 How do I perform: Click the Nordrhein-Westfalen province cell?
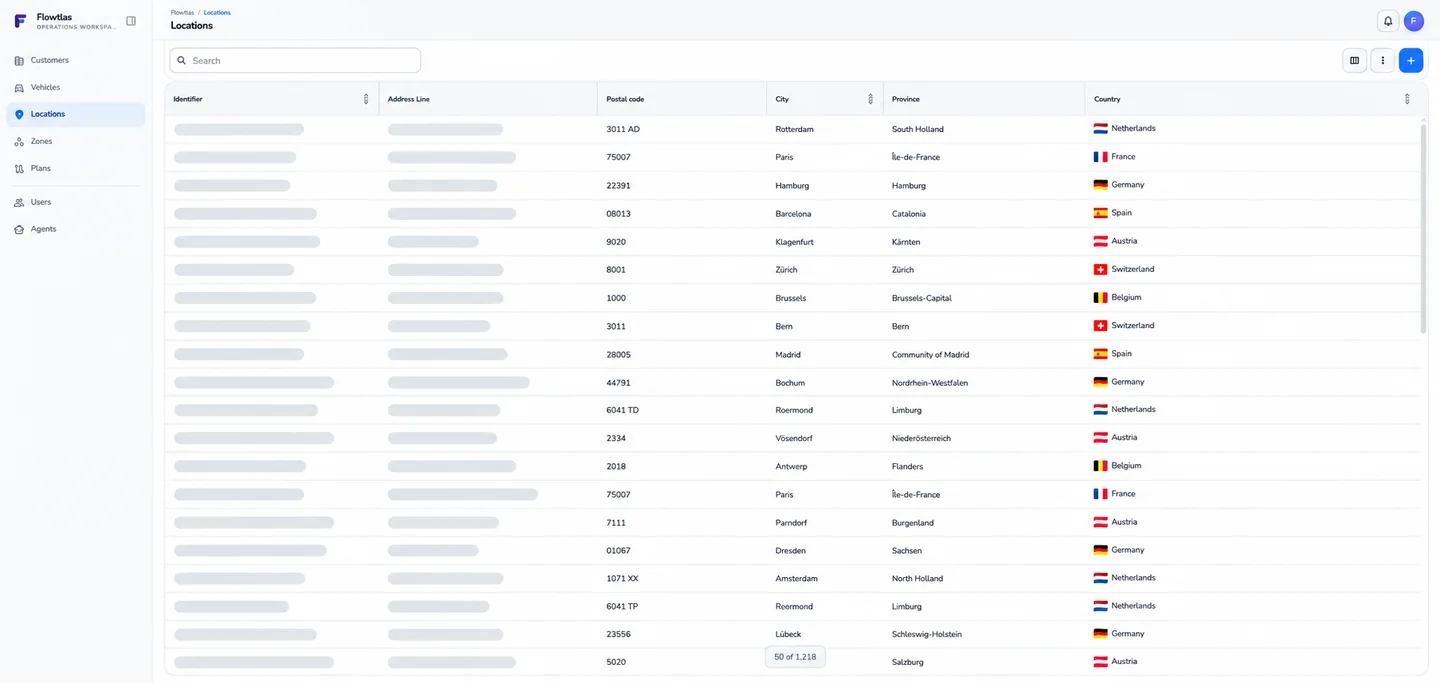930,383
